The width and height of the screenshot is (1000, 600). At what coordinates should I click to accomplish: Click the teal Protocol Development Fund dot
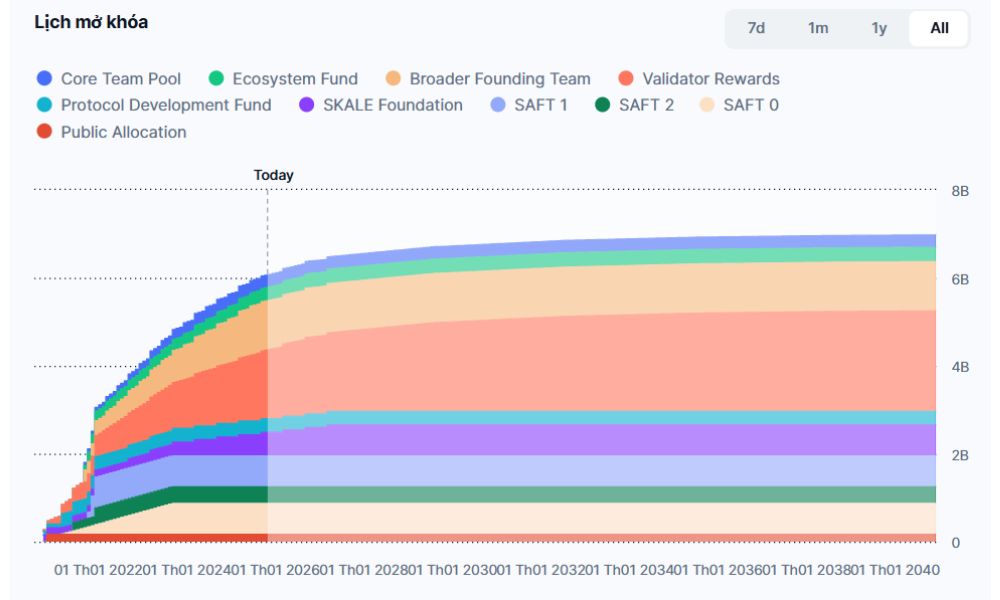coord(44,105)
